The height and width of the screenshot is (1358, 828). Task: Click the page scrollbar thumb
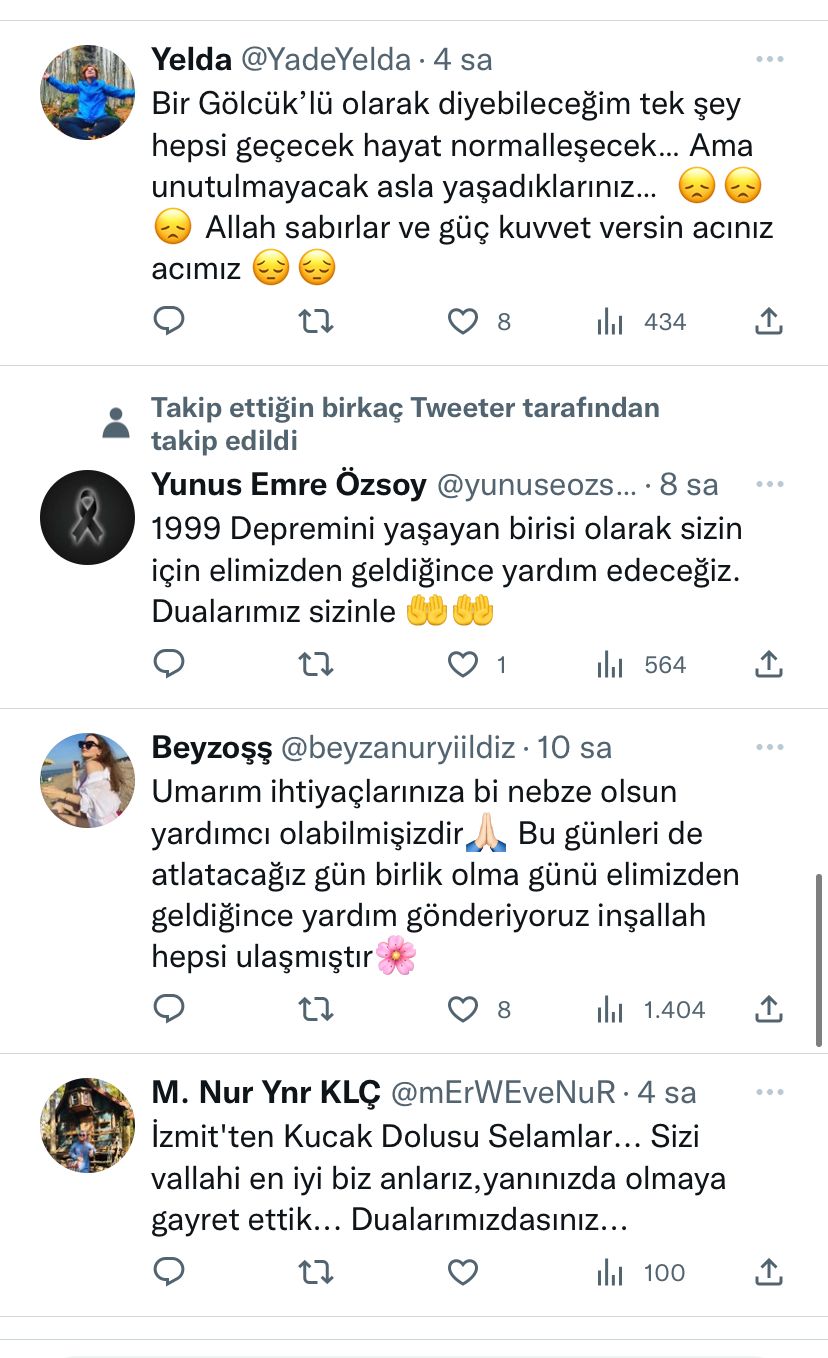(x=820, y=960)
